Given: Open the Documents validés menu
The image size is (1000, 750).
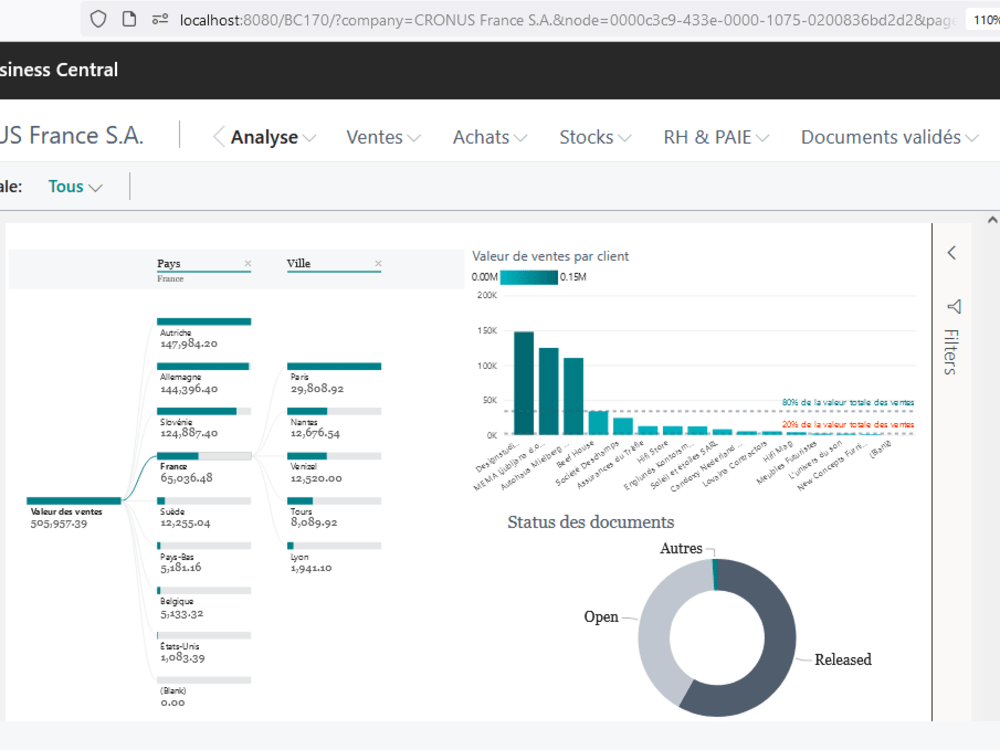Looking at the screenshot, I should click(x=890, y=137).
